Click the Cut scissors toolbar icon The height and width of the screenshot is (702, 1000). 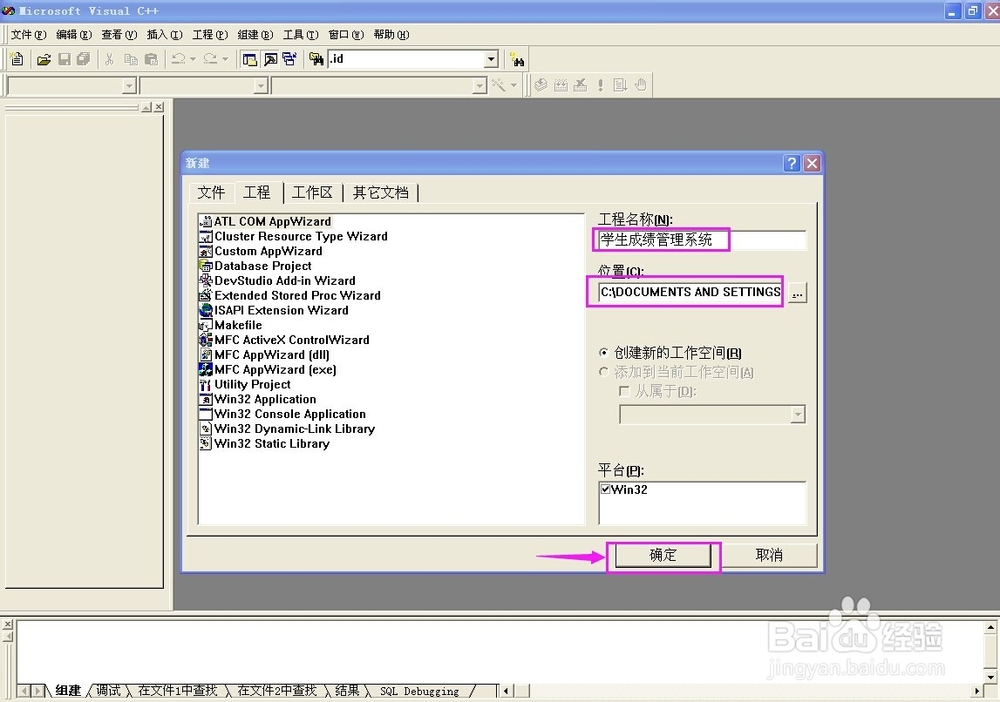coord(110,59)
